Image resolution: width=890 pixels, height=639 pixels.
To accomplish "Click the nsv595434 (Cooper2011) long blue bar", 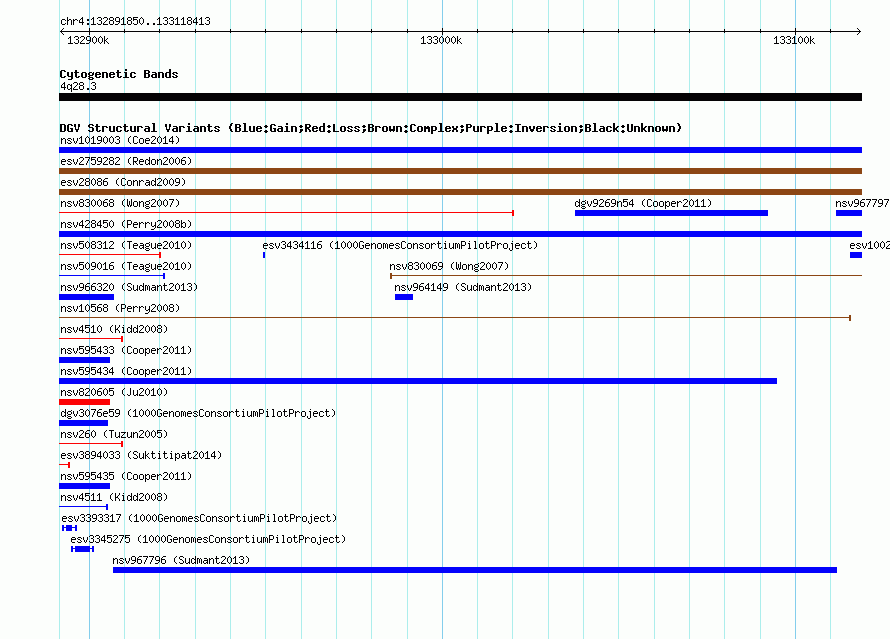I will (418, 381).
